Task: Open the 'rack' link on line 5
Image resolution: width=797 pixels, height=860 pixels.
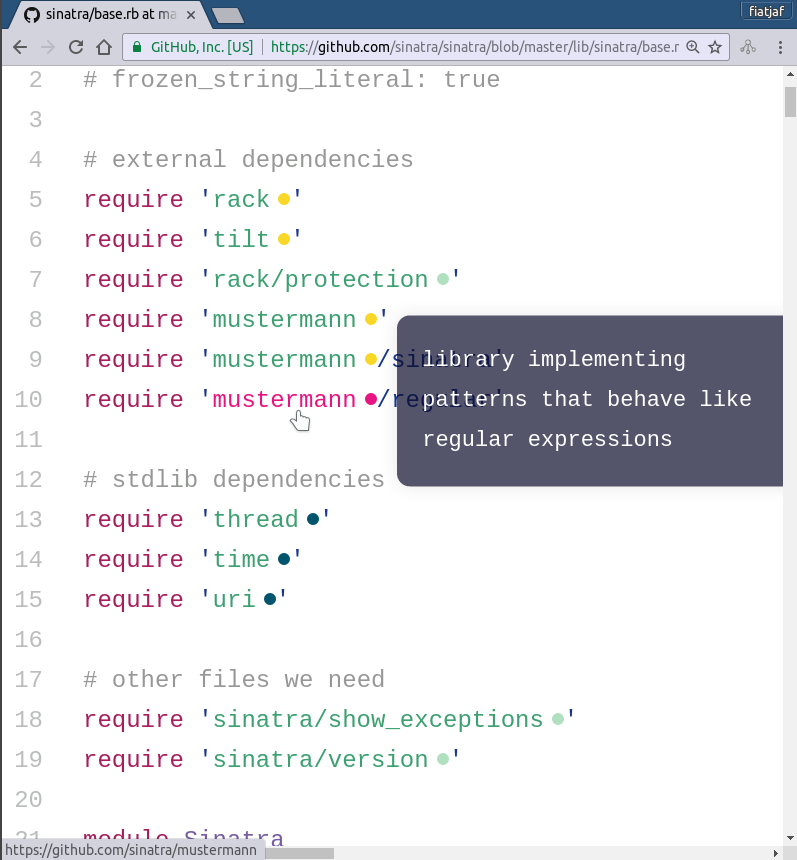Action: coord(241,200)
